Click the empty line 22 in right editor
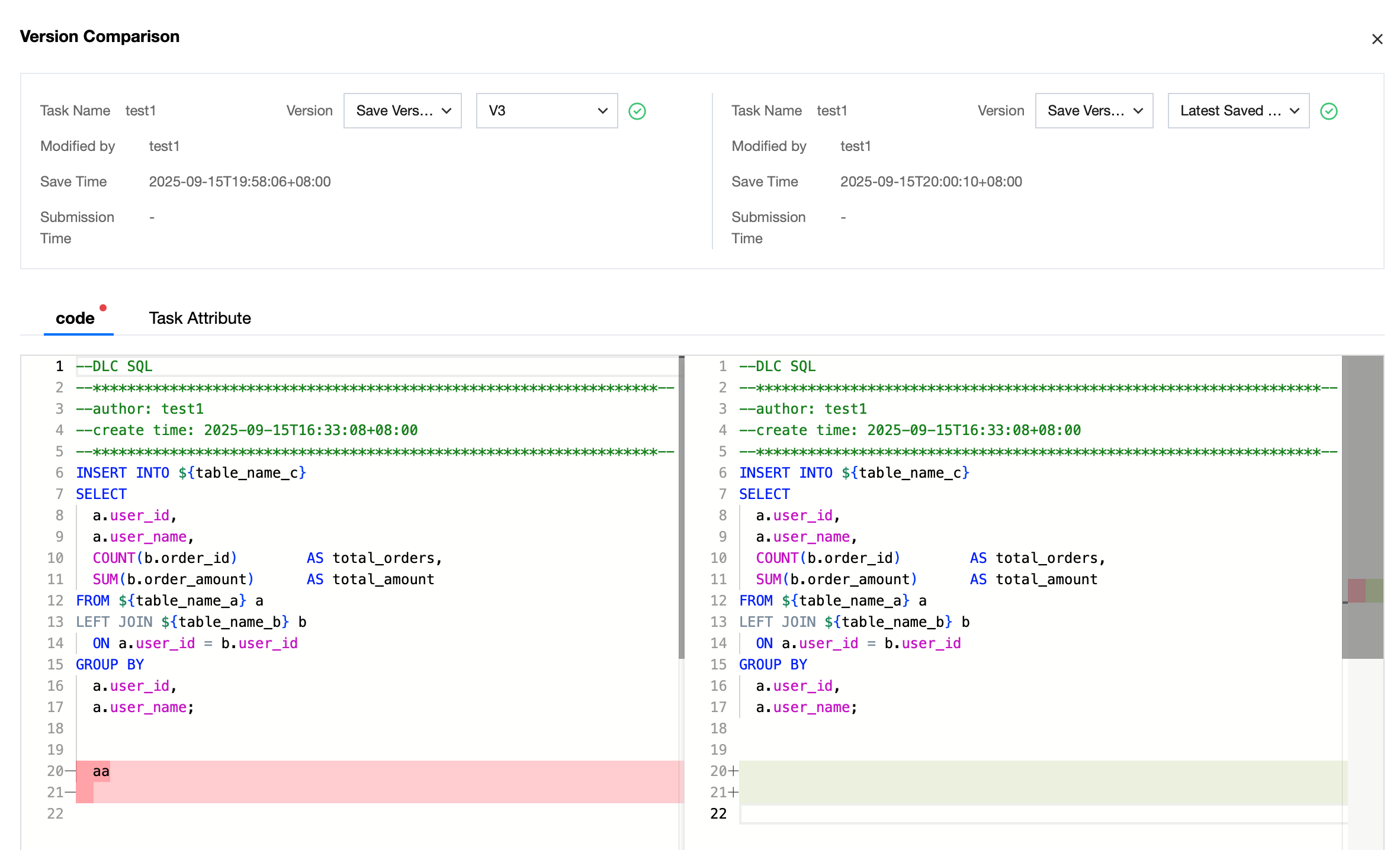 1007,814
